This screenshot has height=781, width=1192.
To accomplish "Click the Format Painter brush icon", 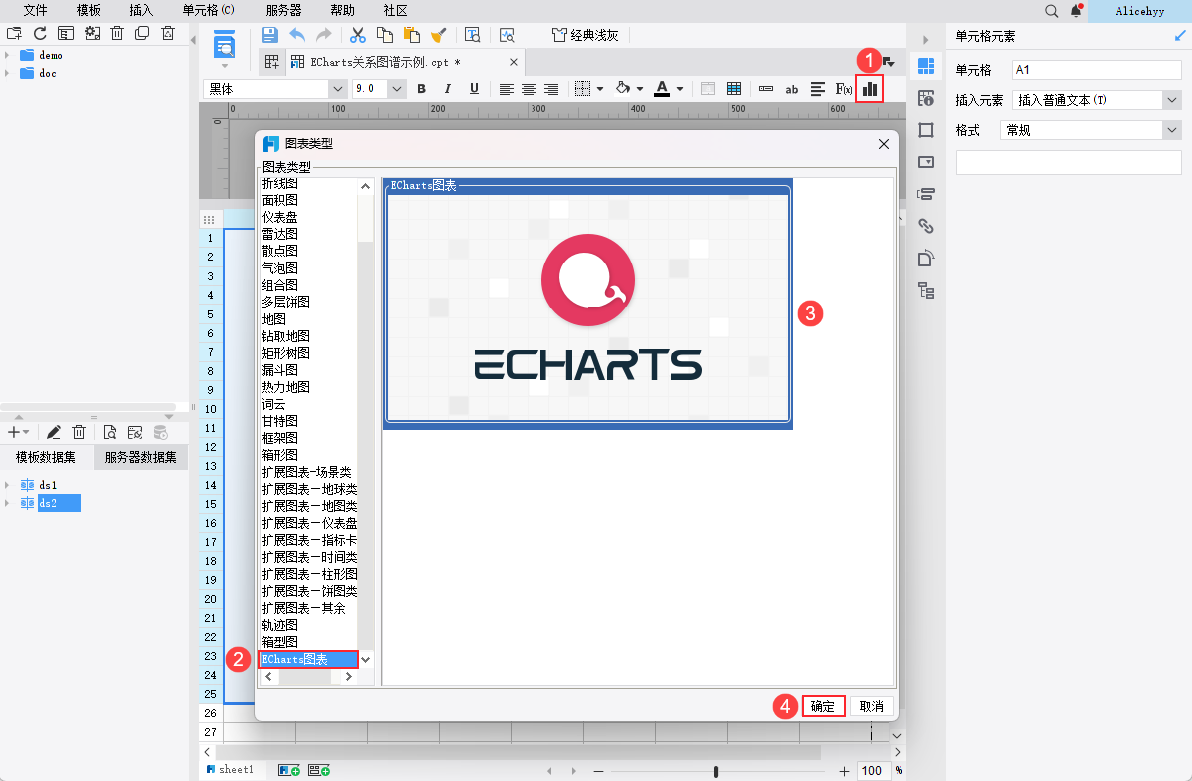I will click(x=438, y=35).
